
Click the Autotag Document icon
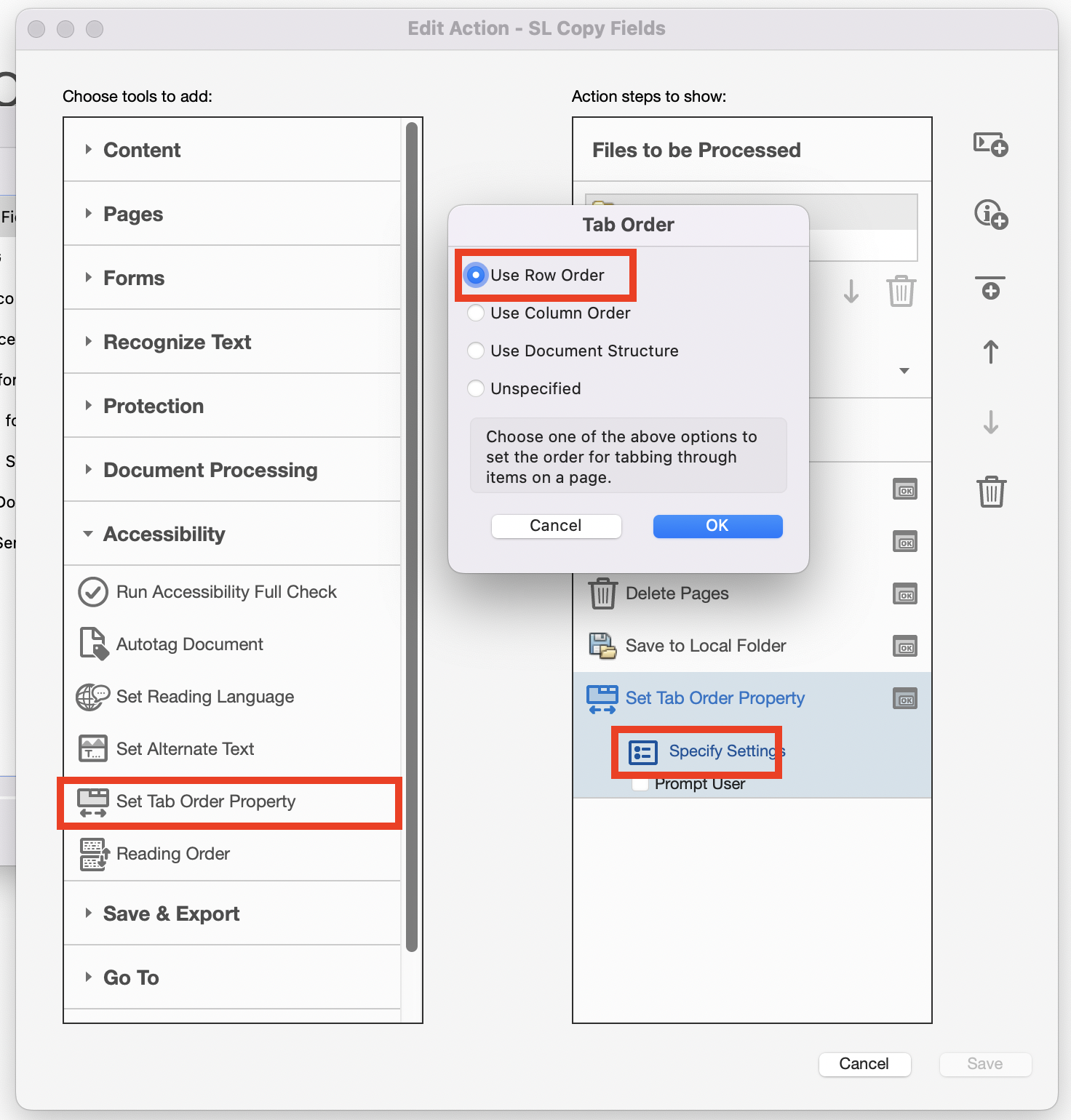pyautogui.click(x=92, y=644)
